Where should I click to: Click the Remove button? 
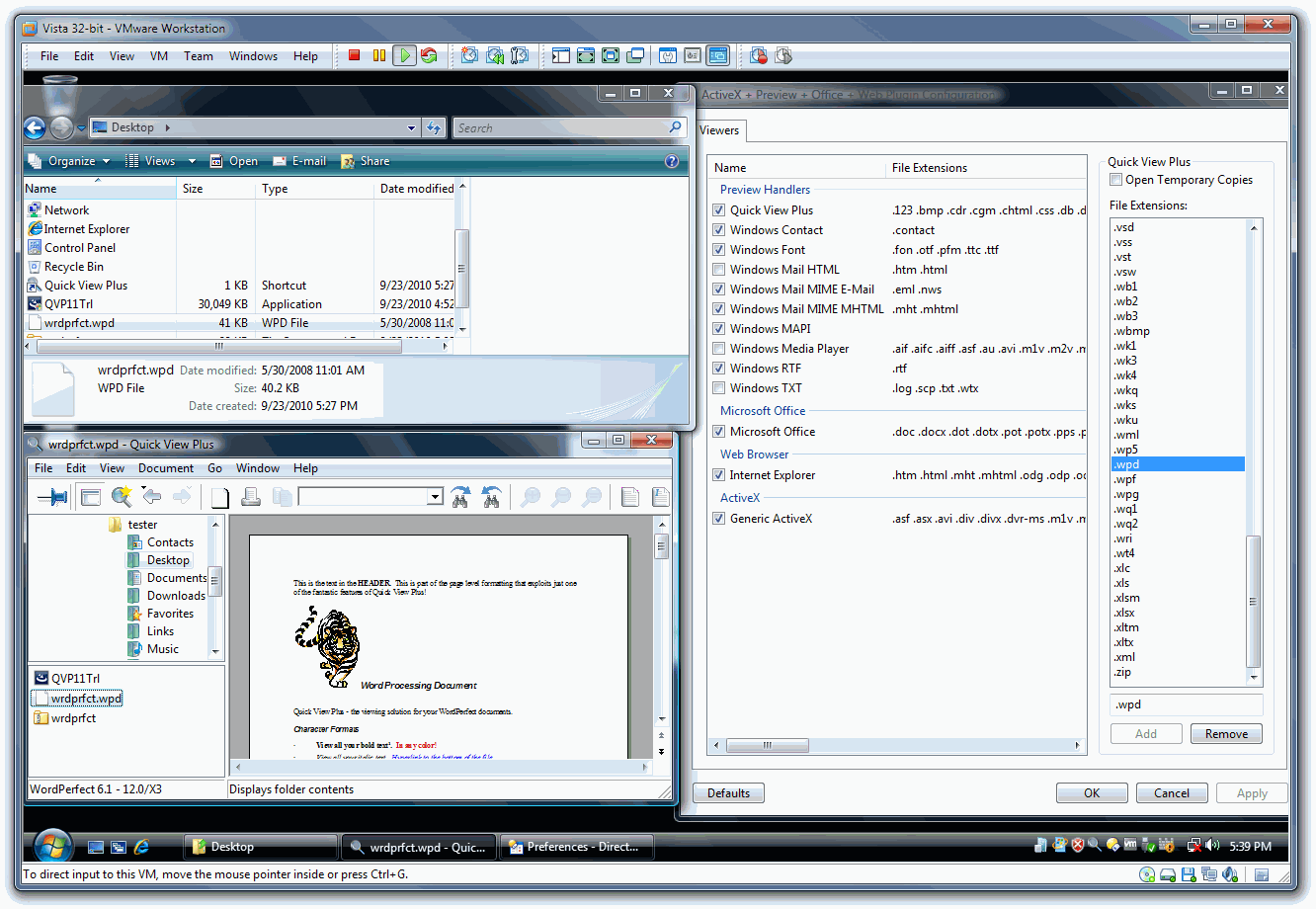coord(1226,734)
